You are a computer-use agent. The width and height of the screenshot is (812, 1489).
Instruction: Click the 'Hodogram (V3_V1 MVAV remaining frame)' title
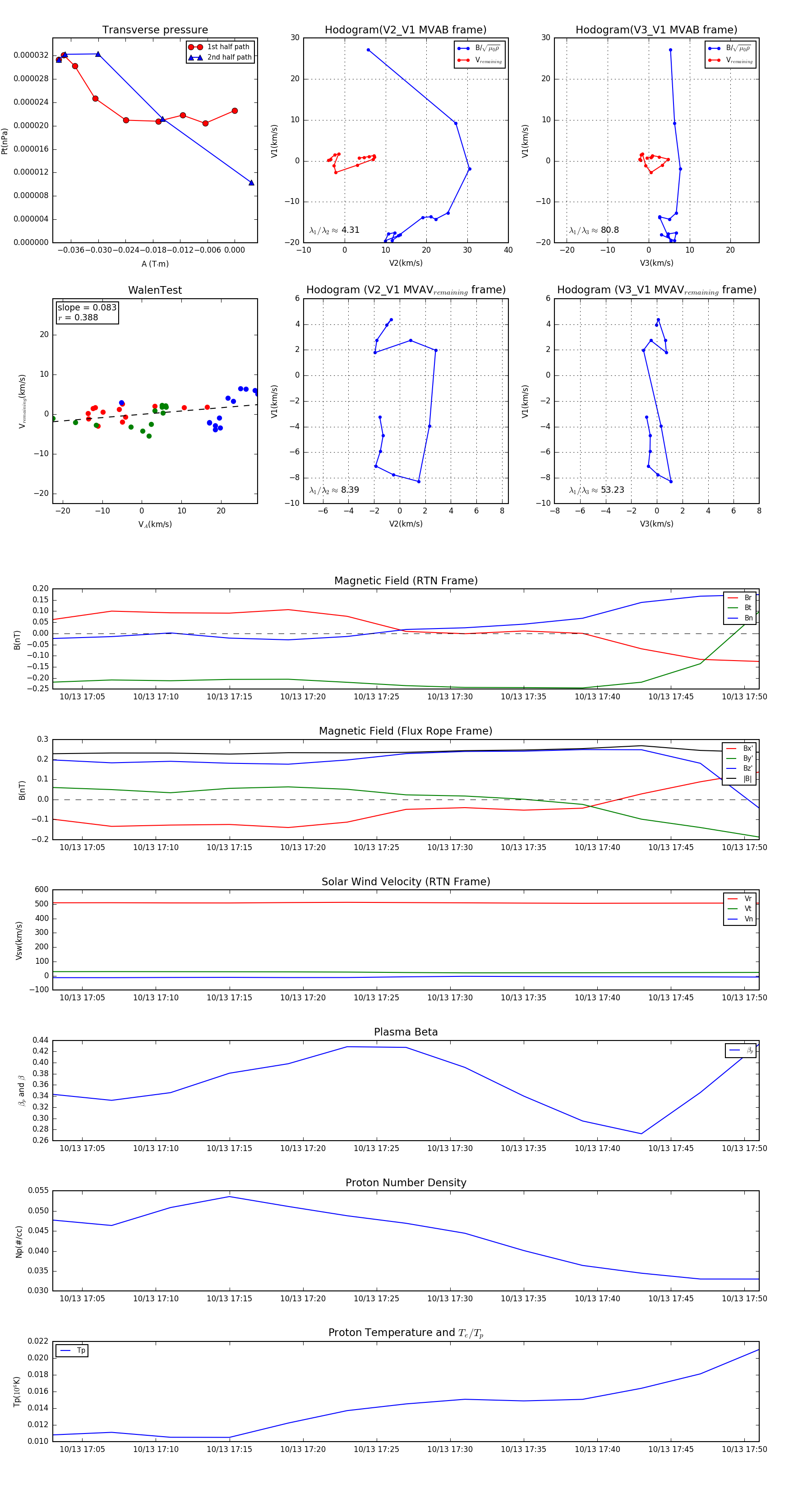(656, 290)
